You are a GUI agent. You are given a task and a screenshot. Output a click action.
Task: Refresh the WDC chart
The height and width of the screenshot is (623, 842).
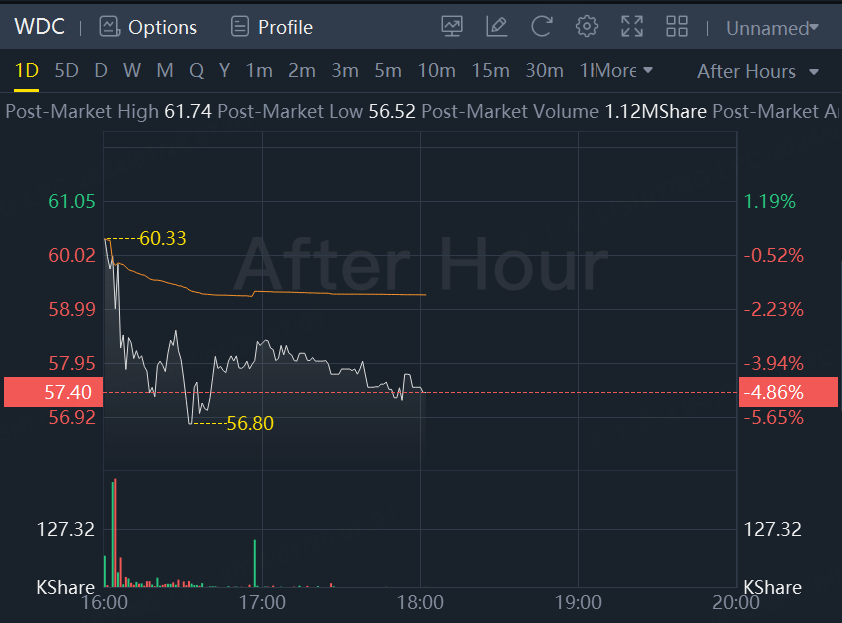click(542, 27)
